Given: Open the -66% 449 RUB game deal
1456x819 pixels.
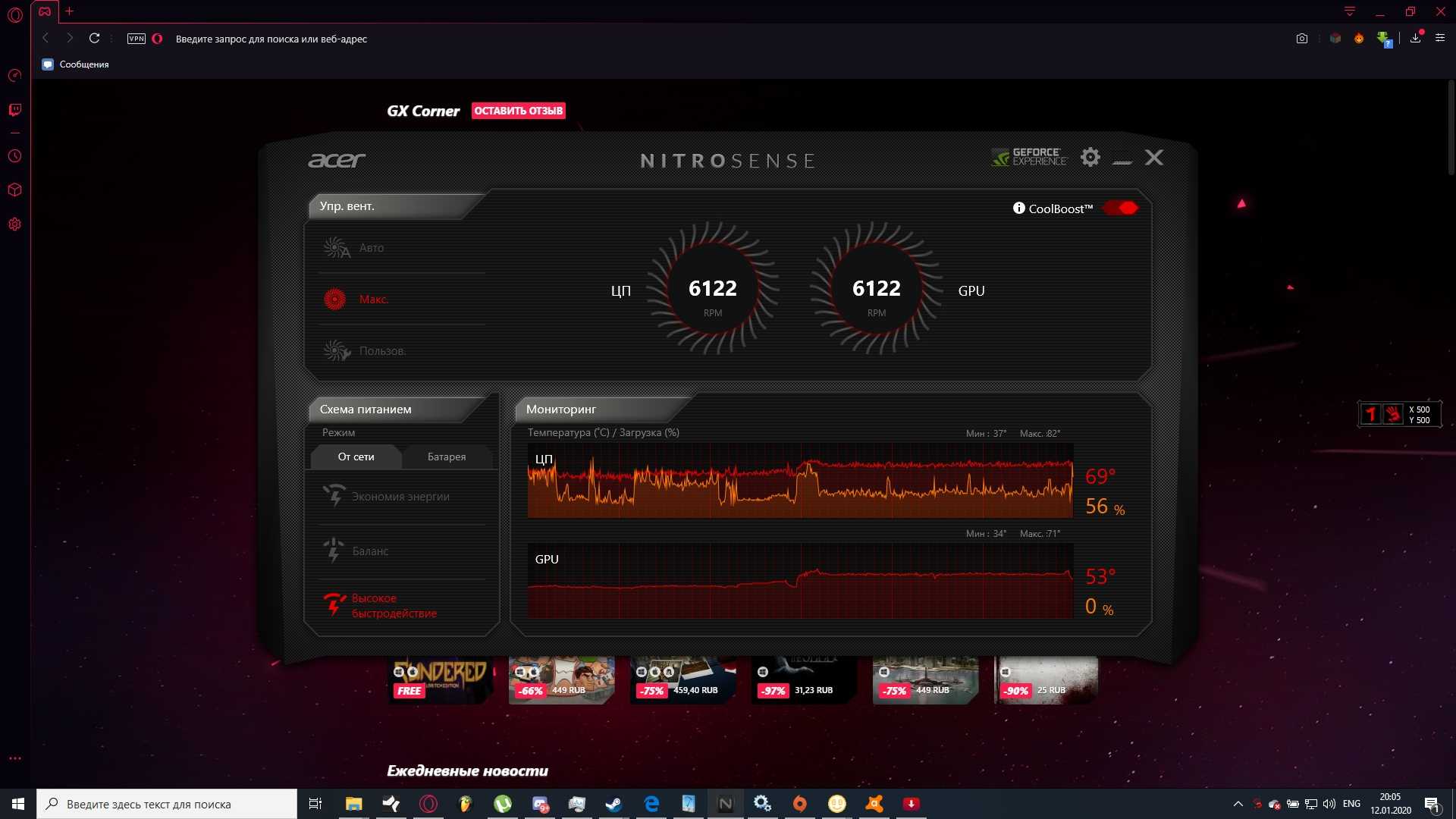Looking at the screenshot, I should click(x=561, y=680).
